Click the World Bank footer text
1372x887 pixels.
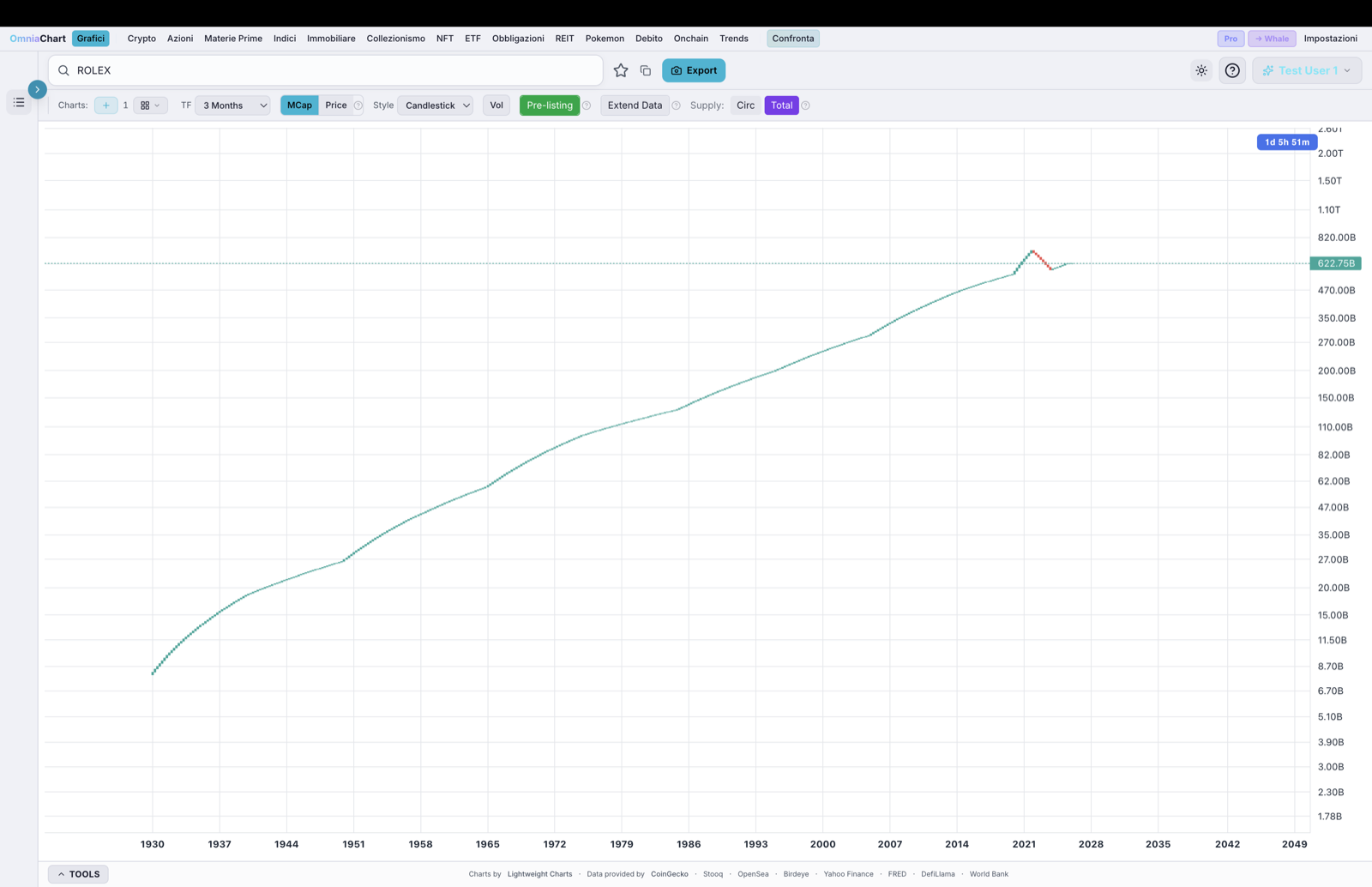tap(989, 874)
